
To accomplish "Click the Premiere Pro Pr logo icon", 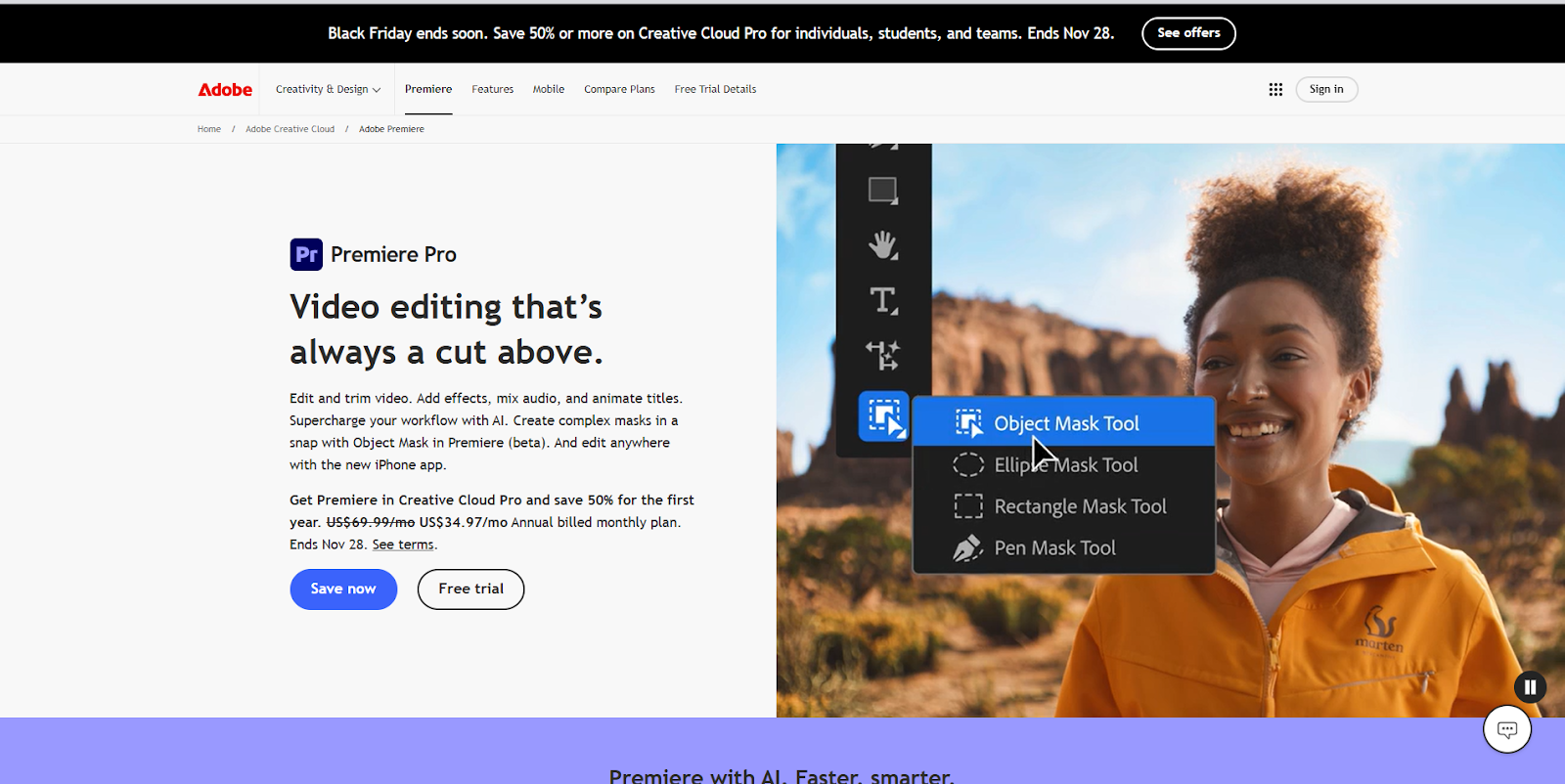I will [306, 254].
